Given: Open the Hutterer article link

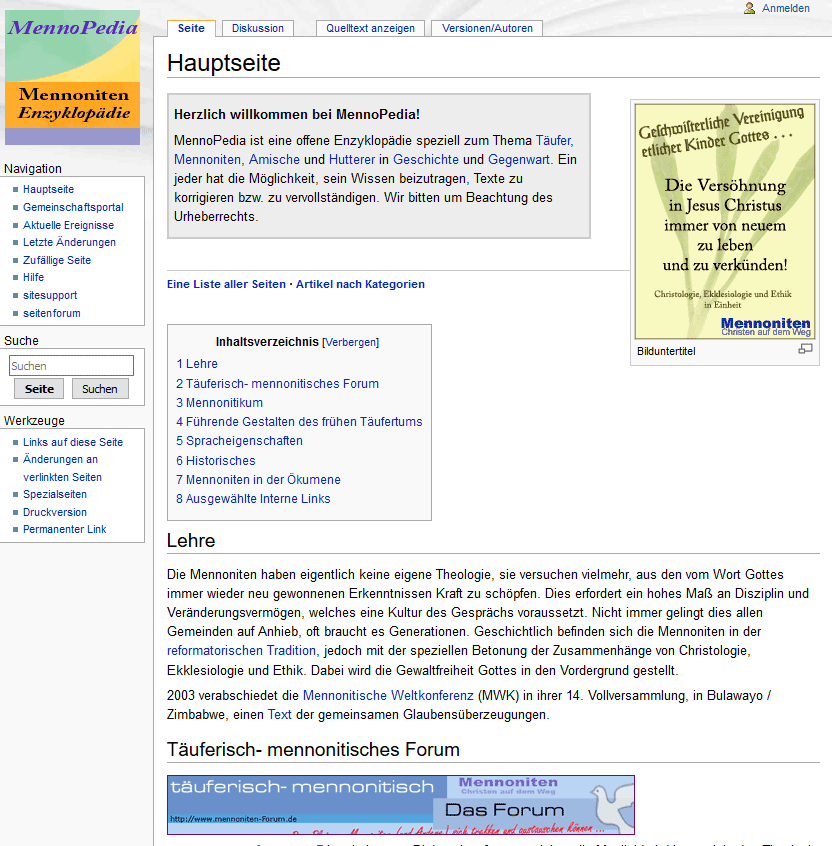Looking at the screenshot, I should [x=352, y=160].
